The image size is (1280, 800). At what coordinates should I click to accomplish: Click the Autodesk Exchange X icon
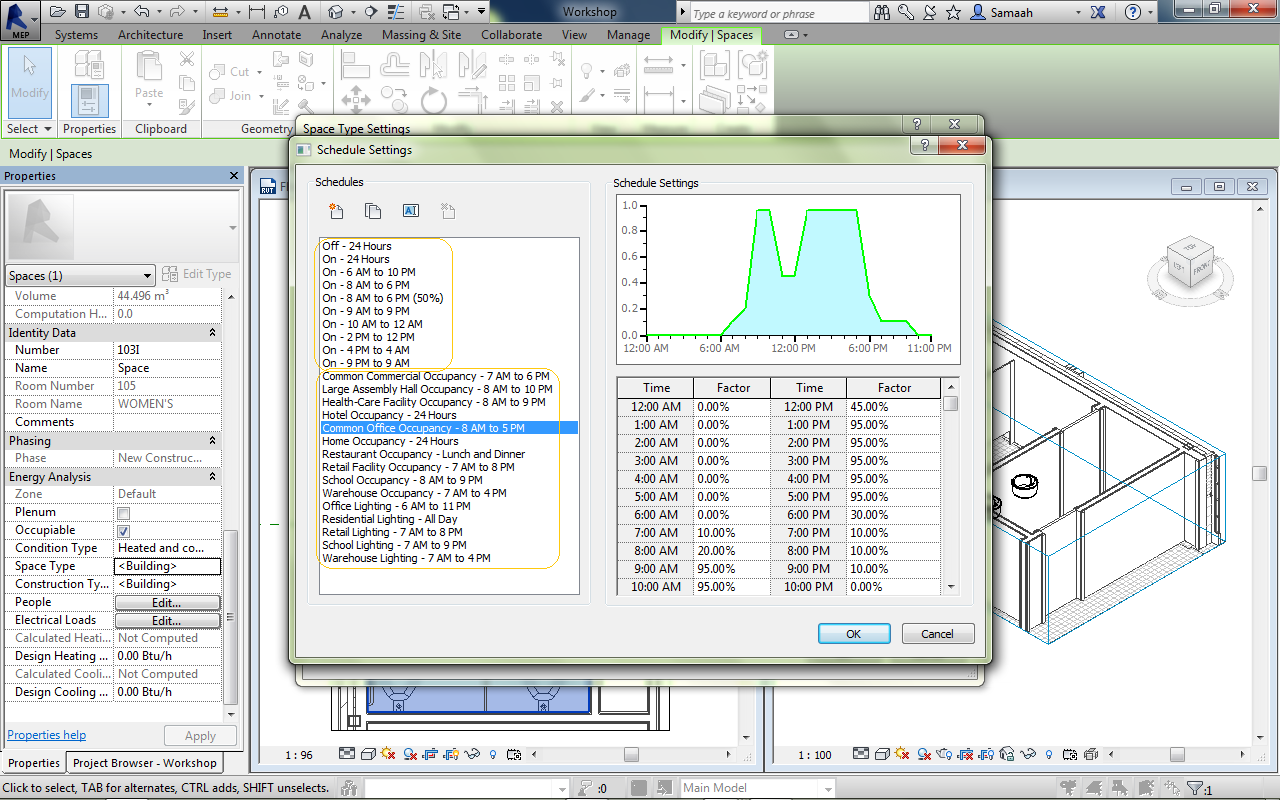pyautogui.click(x=1099, y=13)
